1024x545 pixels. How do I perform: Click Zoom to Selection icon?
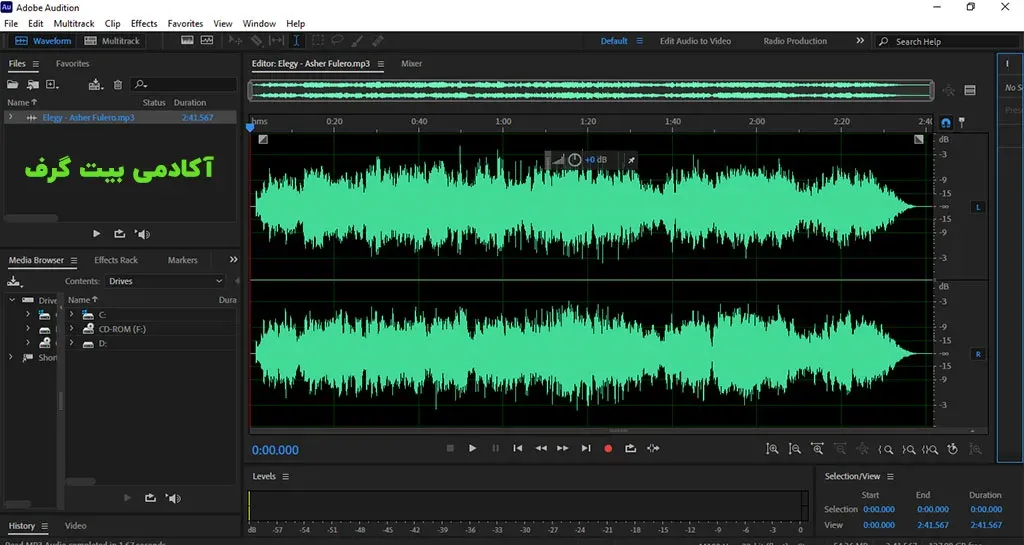pyautogui.click(x=930, y=449)
